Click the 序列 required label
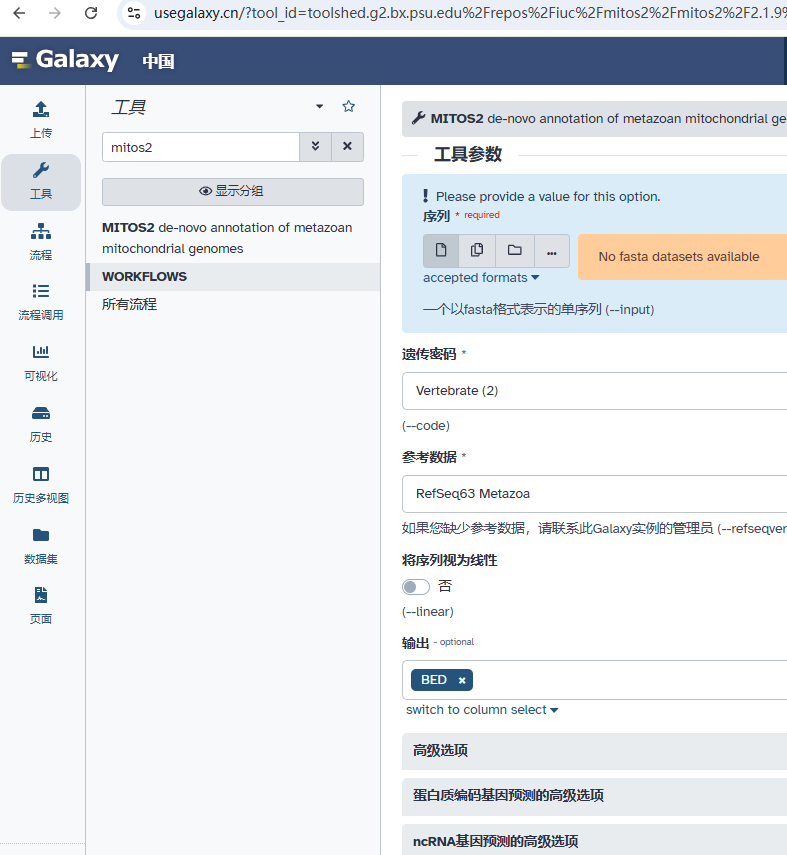This screenshot has height=855, width=787. tap(461, 216)
